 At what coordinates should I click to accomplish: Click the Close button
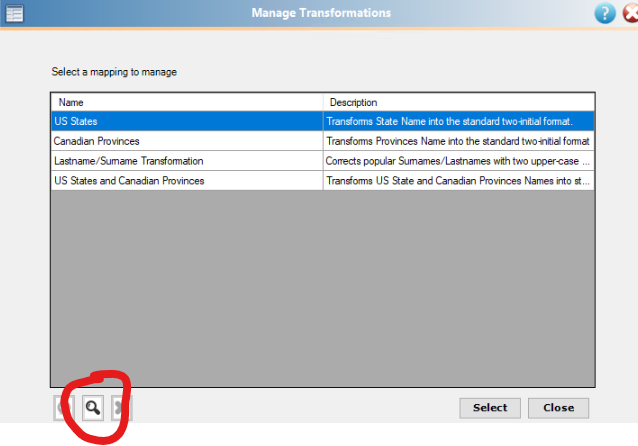[x=558, y=408]
